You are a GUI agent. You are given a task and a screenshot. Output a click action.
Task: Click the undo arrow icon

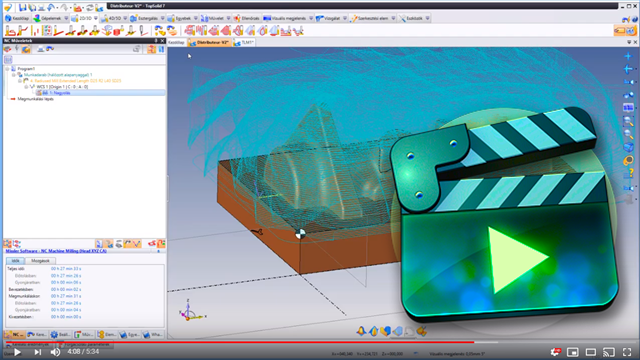(51, 7)
